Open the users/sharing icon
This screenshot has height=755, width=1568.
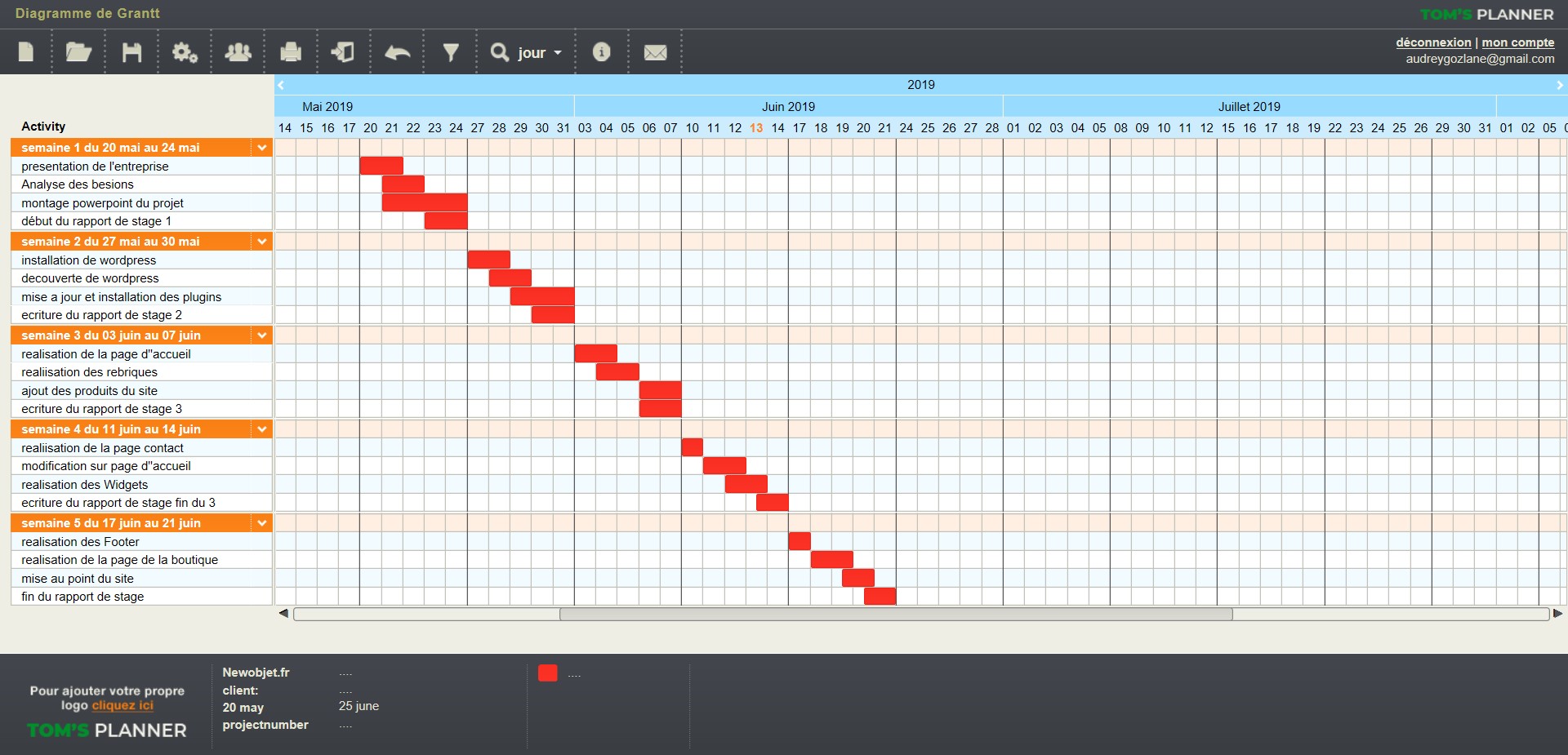pyautogui.click(x=238, y=52)
